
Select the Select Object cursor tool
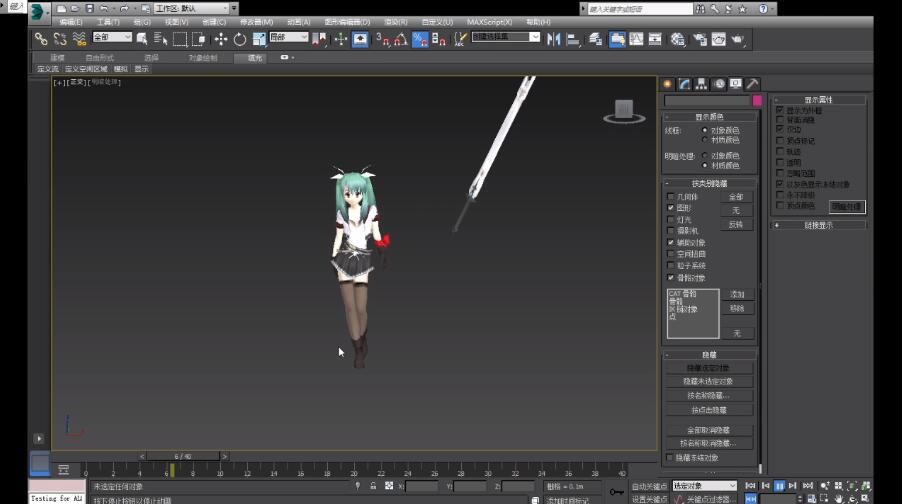click(x=142, y=39)
